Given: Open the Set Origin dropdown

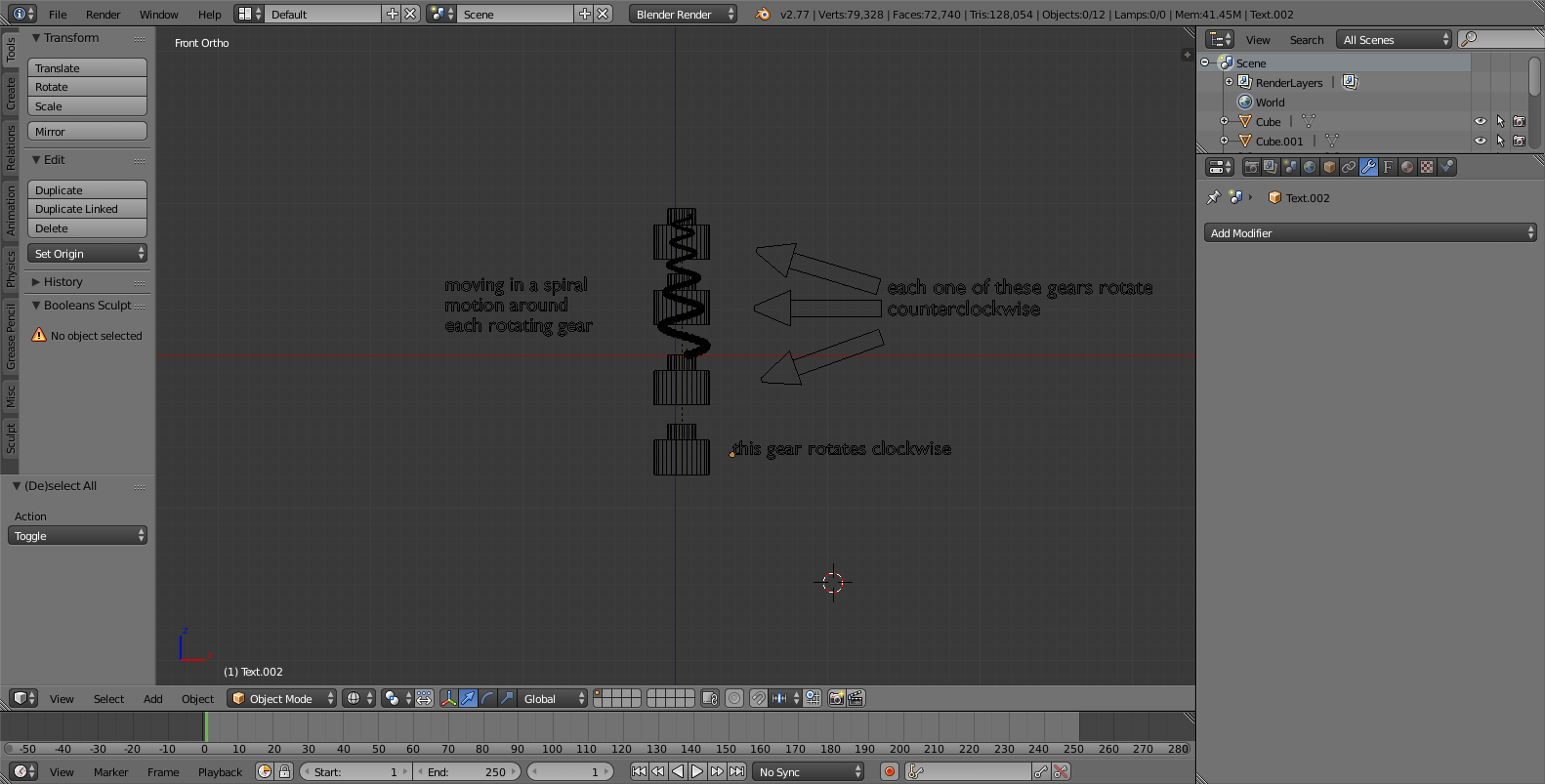Looking at the screenshot, I should click(x=87, y=253).
